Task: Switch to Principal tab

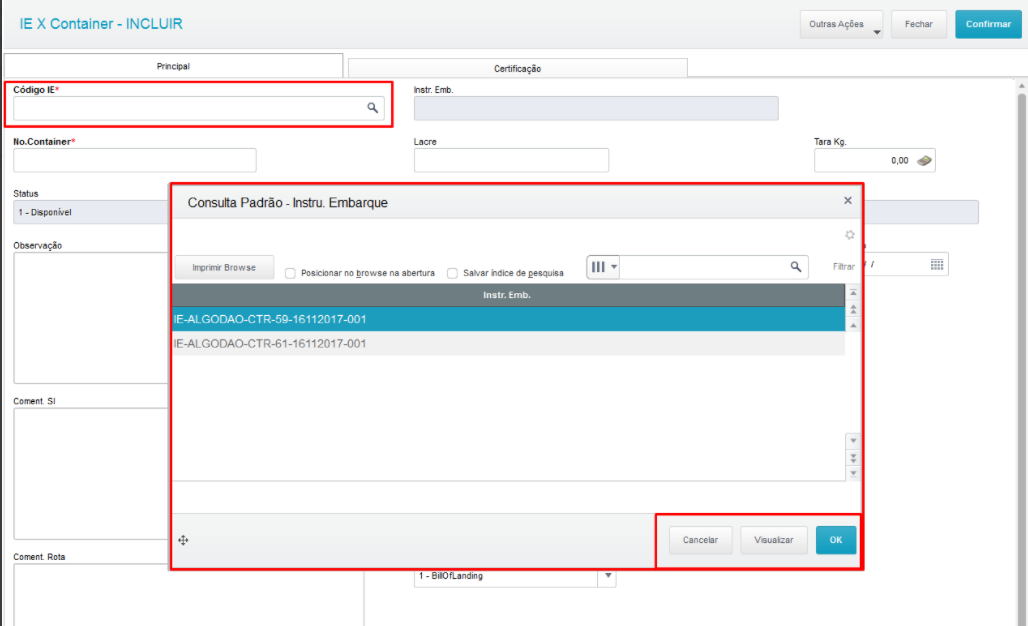Action: [x=173, y=66]
